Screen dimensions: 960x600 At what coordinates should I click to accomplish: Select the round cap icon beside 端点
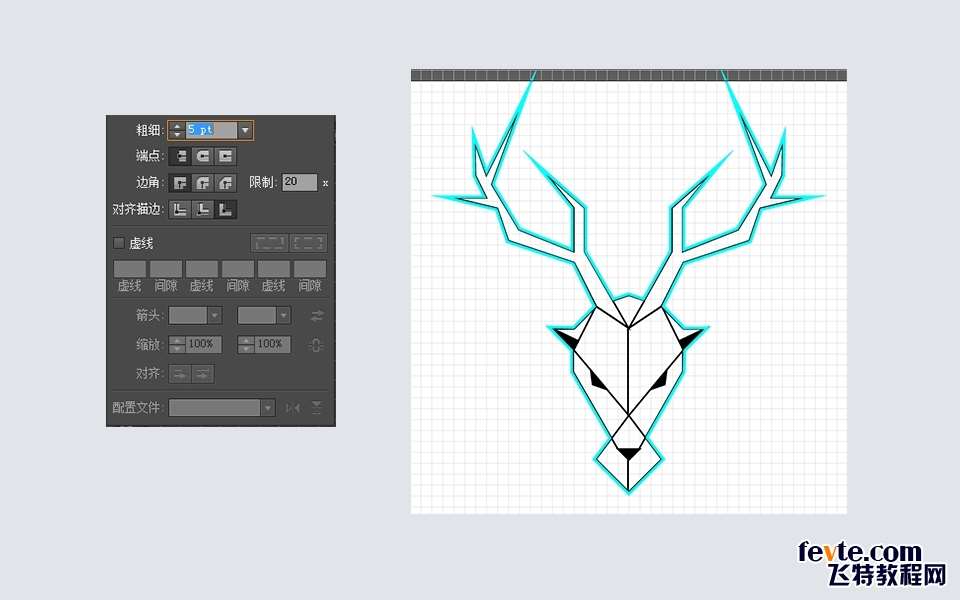click(203, 156)
